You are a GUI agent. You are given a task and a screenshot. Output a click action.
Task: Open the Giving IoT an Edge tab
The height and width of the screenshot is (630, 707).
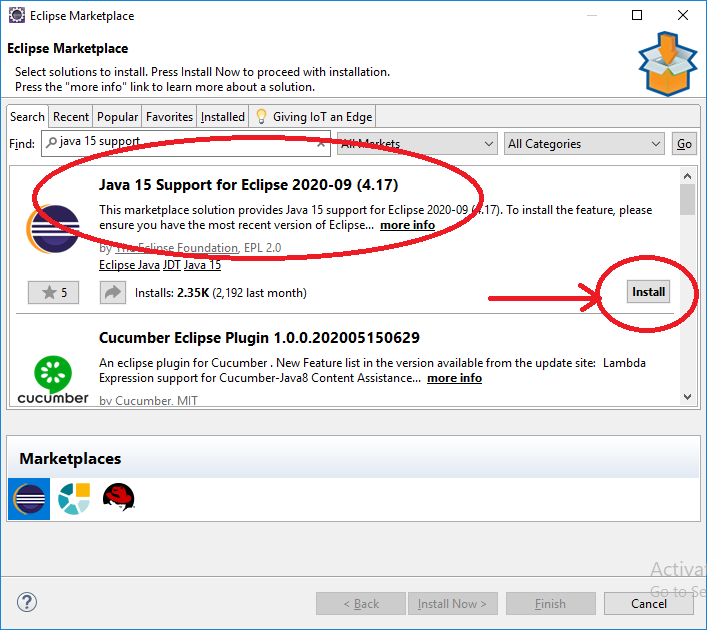click(x=313, y=117)
